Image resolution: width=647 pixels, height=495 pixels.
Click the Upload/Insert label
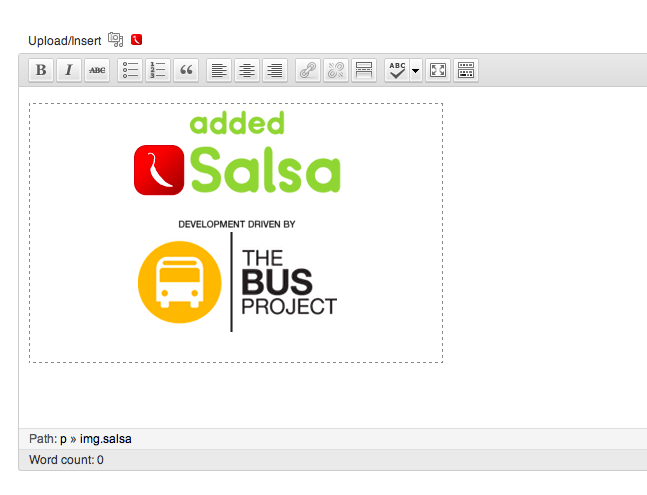click(x=65, y=41)
